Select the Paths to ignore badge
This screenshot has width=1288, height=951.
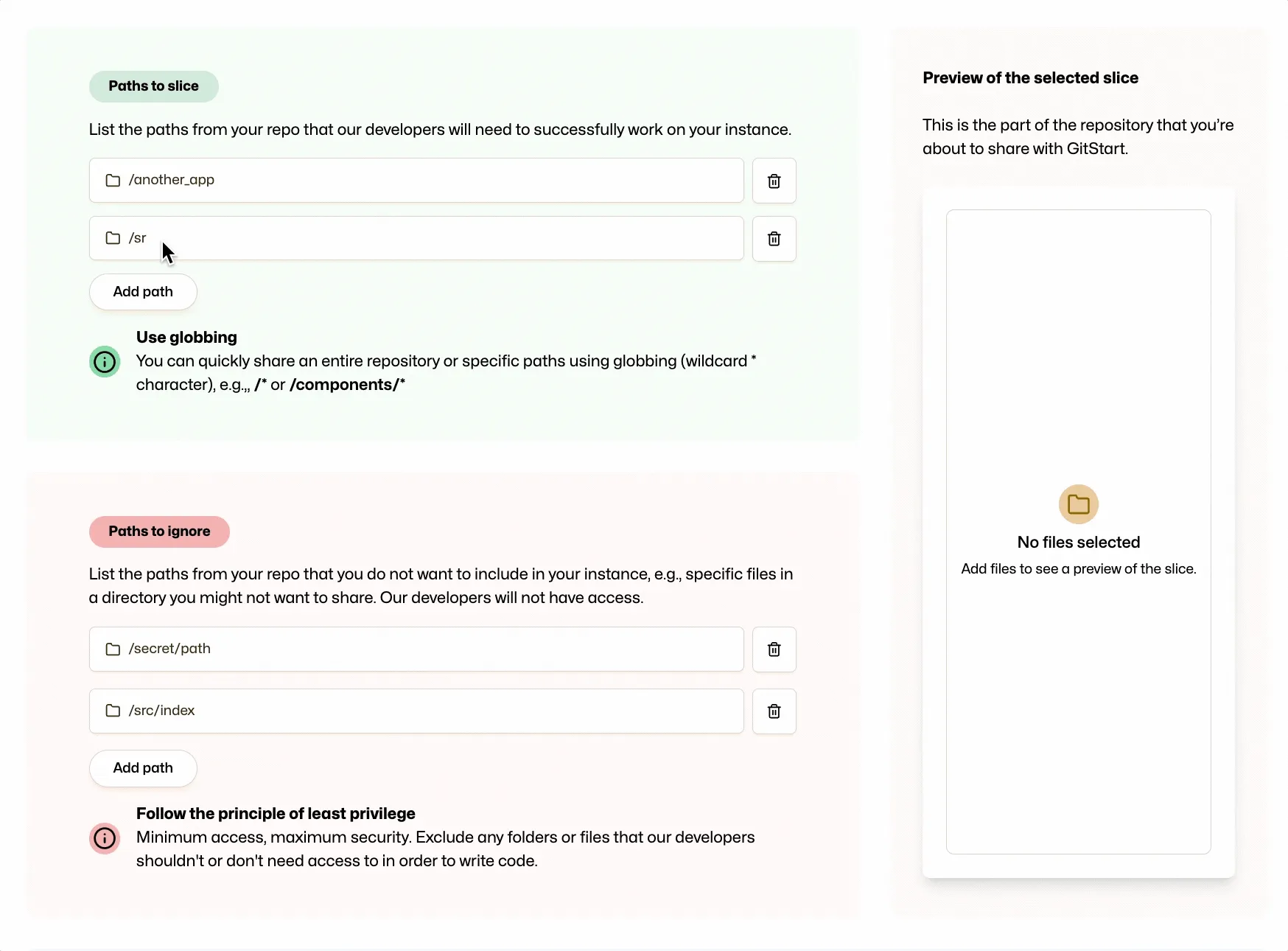click(x=158, y=532)
